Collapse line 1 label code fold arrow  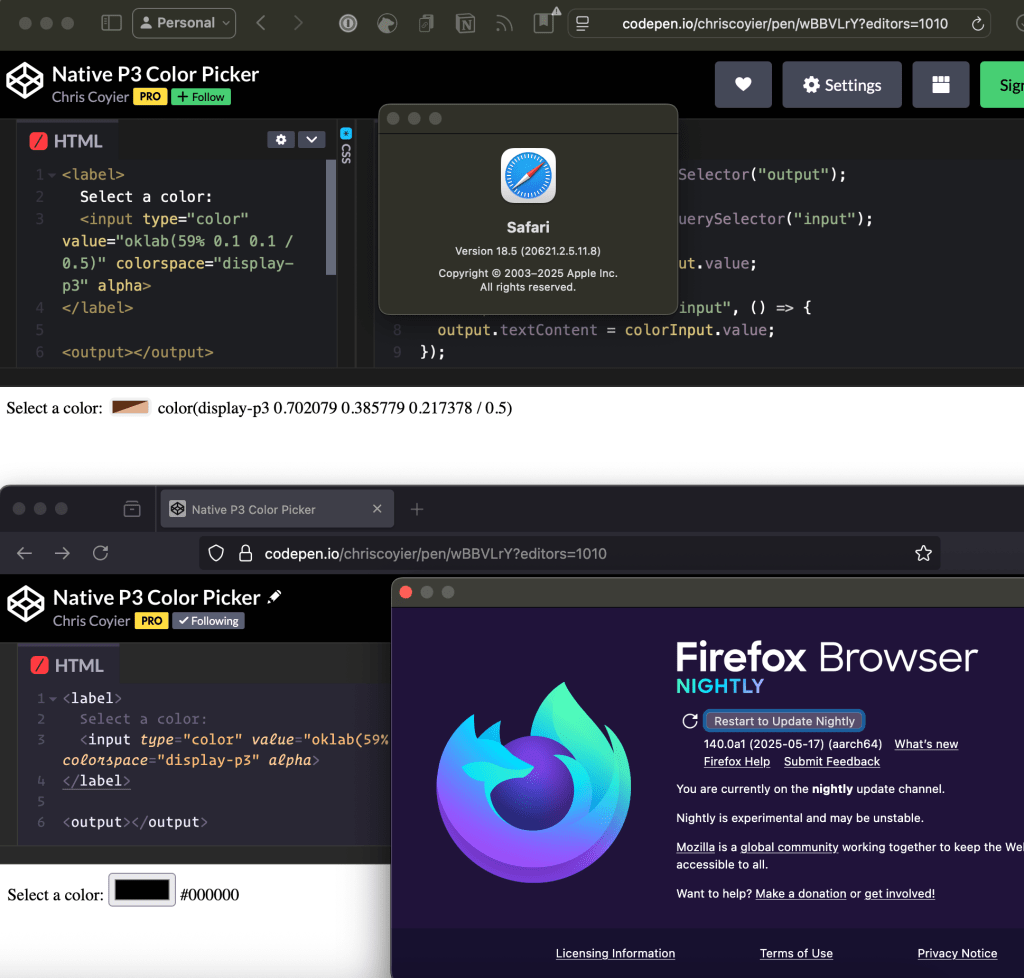coord(52,175)
